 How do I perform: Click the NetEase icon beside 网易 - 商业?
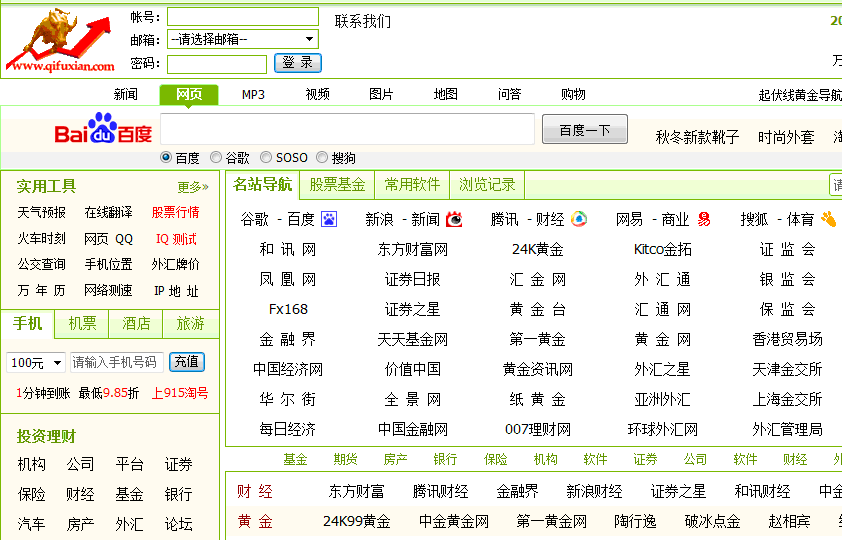(704, 220)
